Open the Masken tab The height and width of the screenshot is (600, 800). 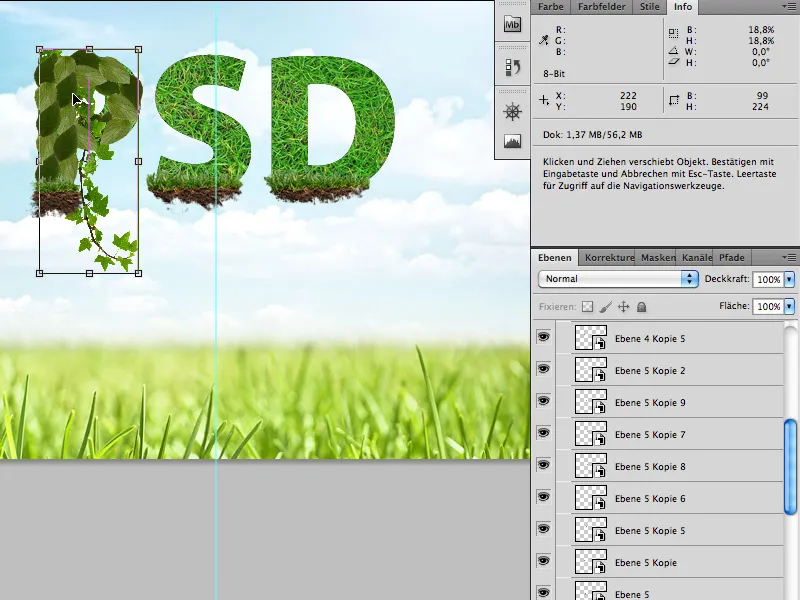click(x=658, y=258)
